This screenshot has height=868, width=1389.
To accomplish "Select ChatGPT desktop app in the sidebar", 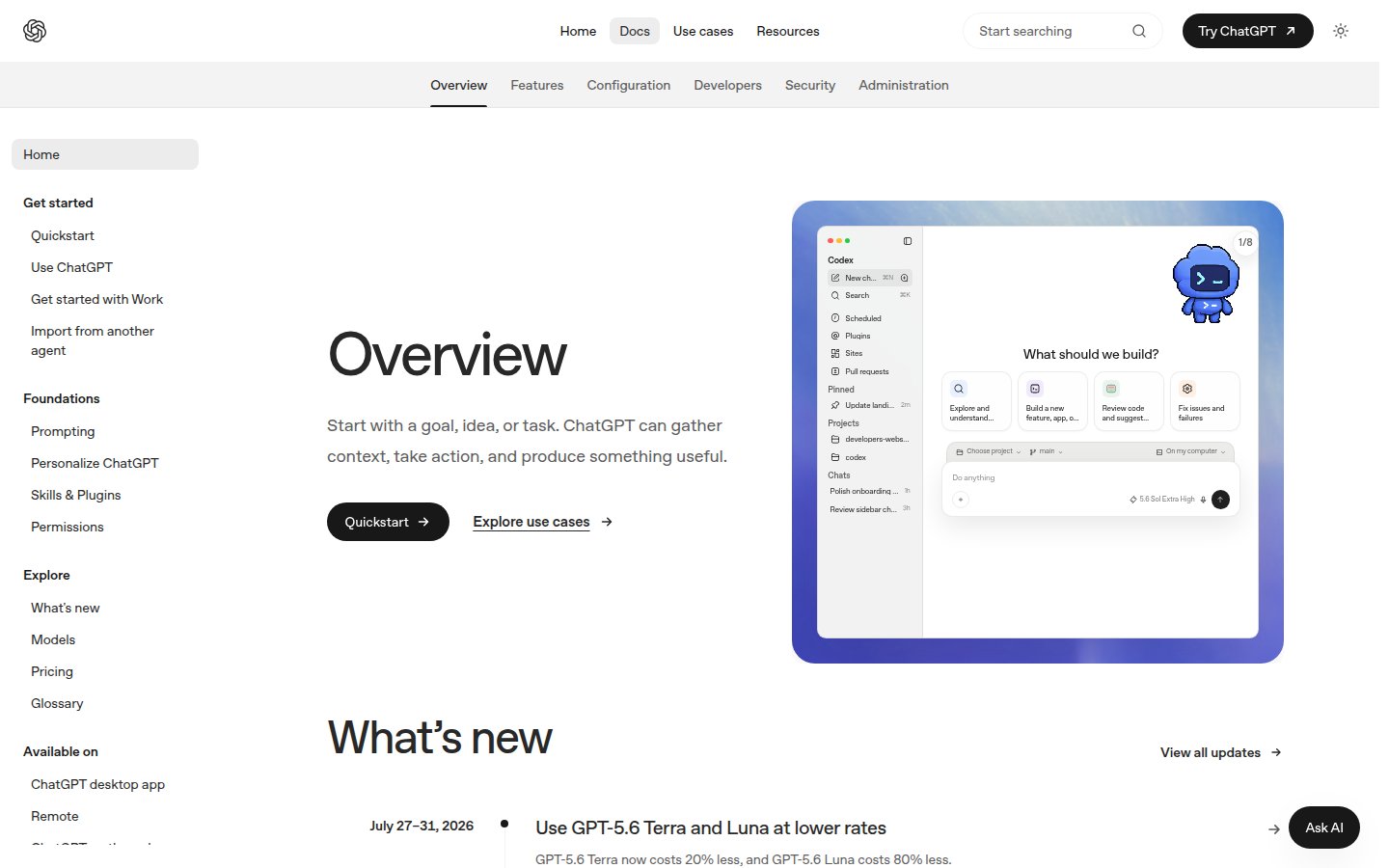I will [97, 784].
